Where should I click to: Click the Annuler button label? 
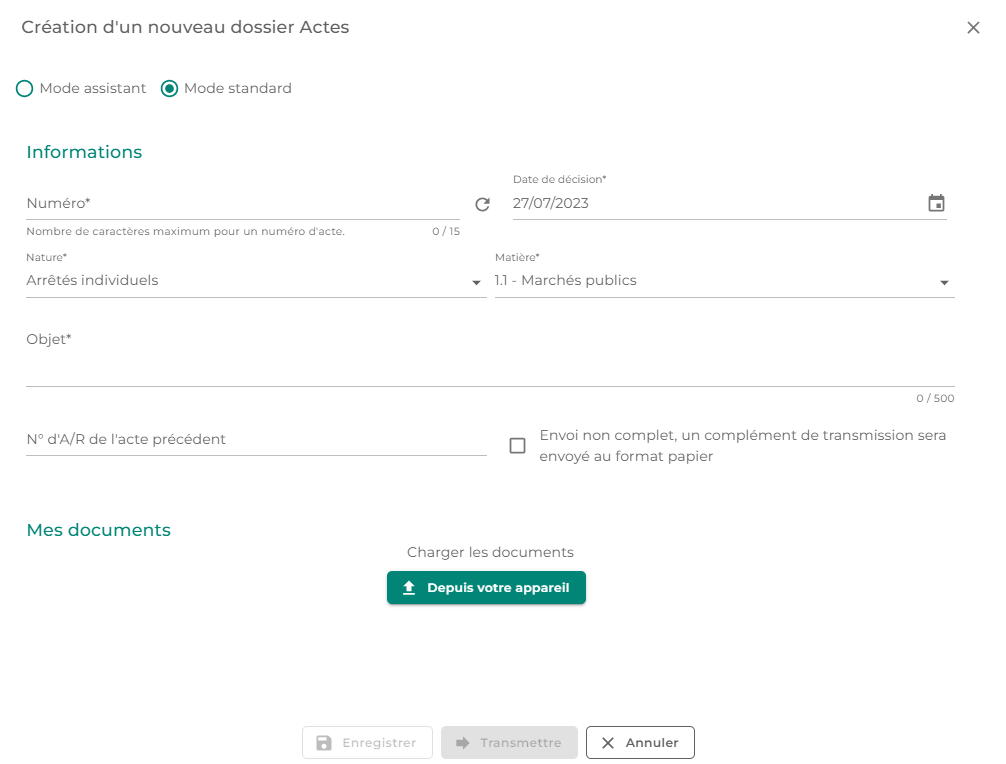click(x=652, y=743)
